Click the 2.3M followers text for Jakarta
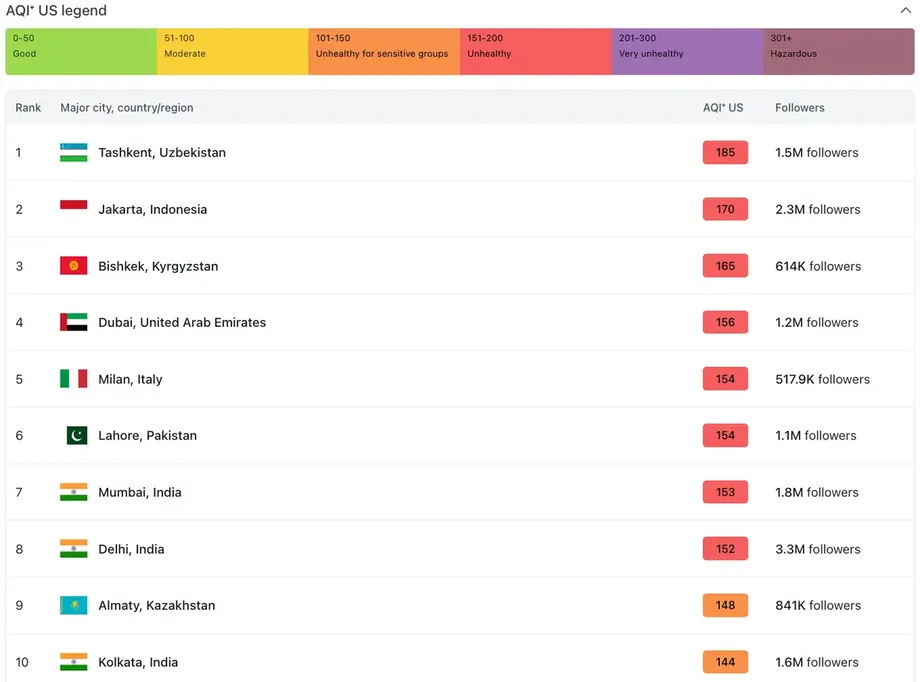The height and width of the screenshot is (682, 920). click(x=818, y=210)
